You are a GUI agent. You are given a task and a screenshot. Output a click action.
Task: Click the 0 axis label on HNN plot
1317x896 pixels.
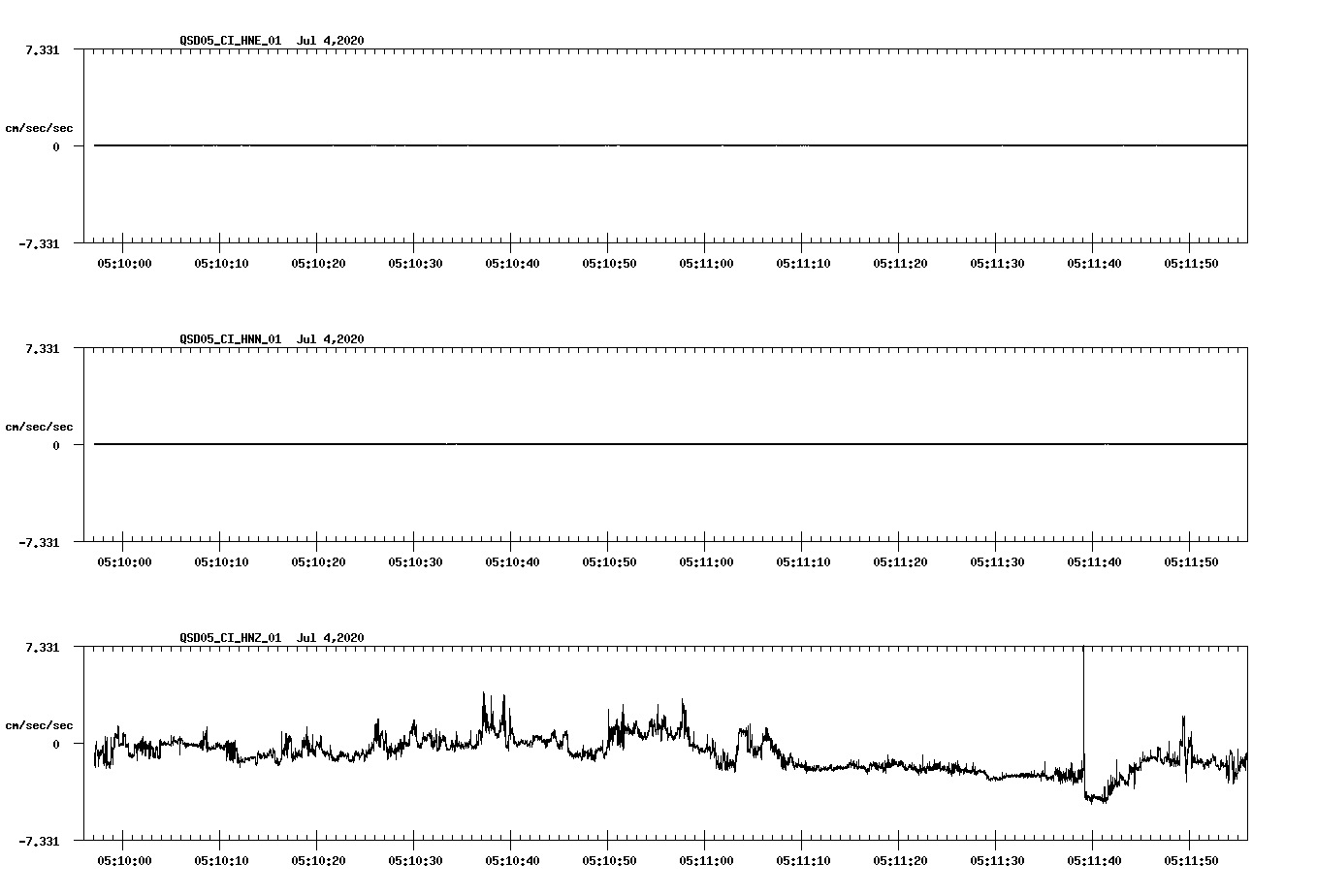[56, 445]
